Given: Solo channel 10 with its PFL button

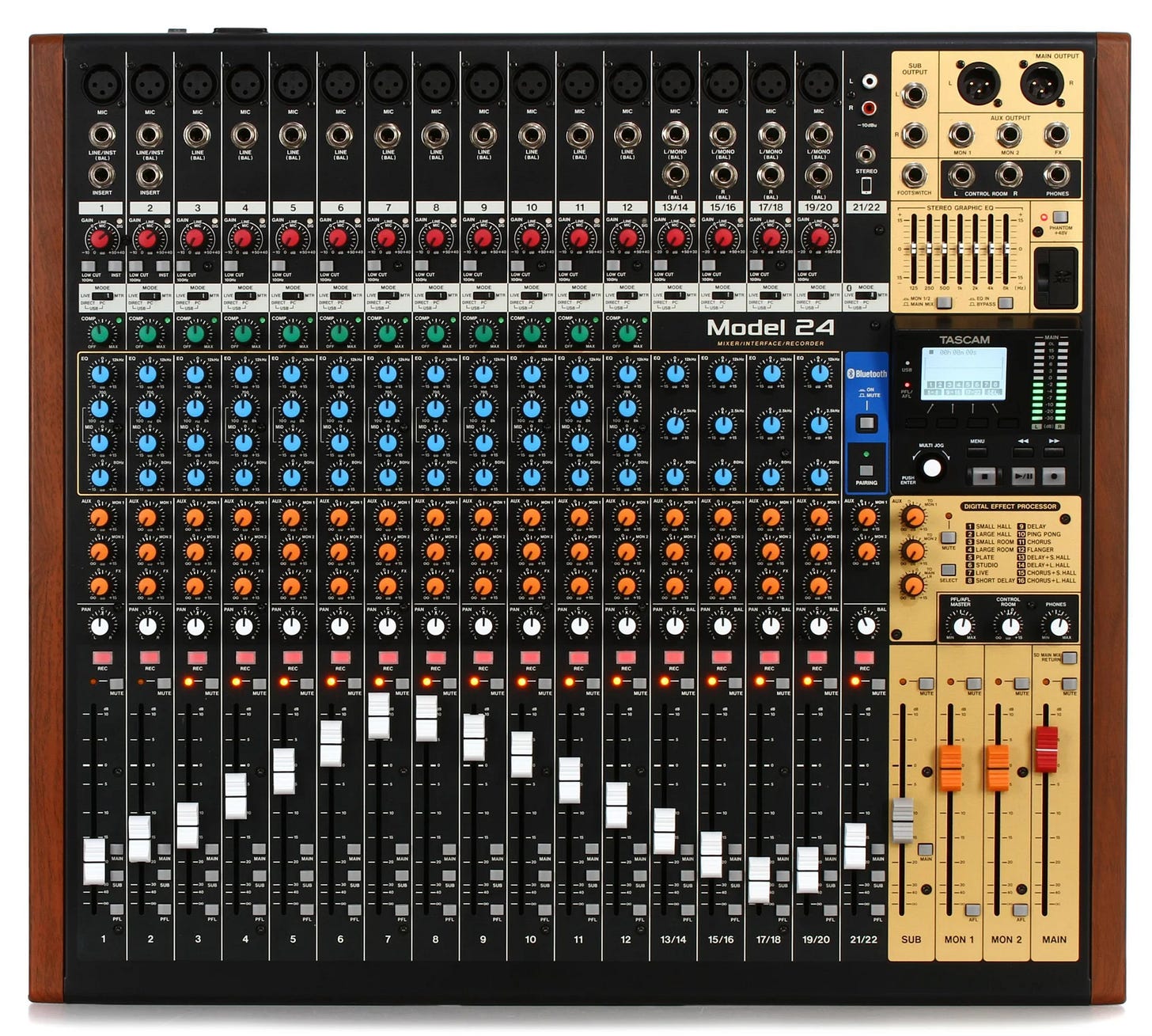Looking at the screenshot, I should [x=544, y=910].
